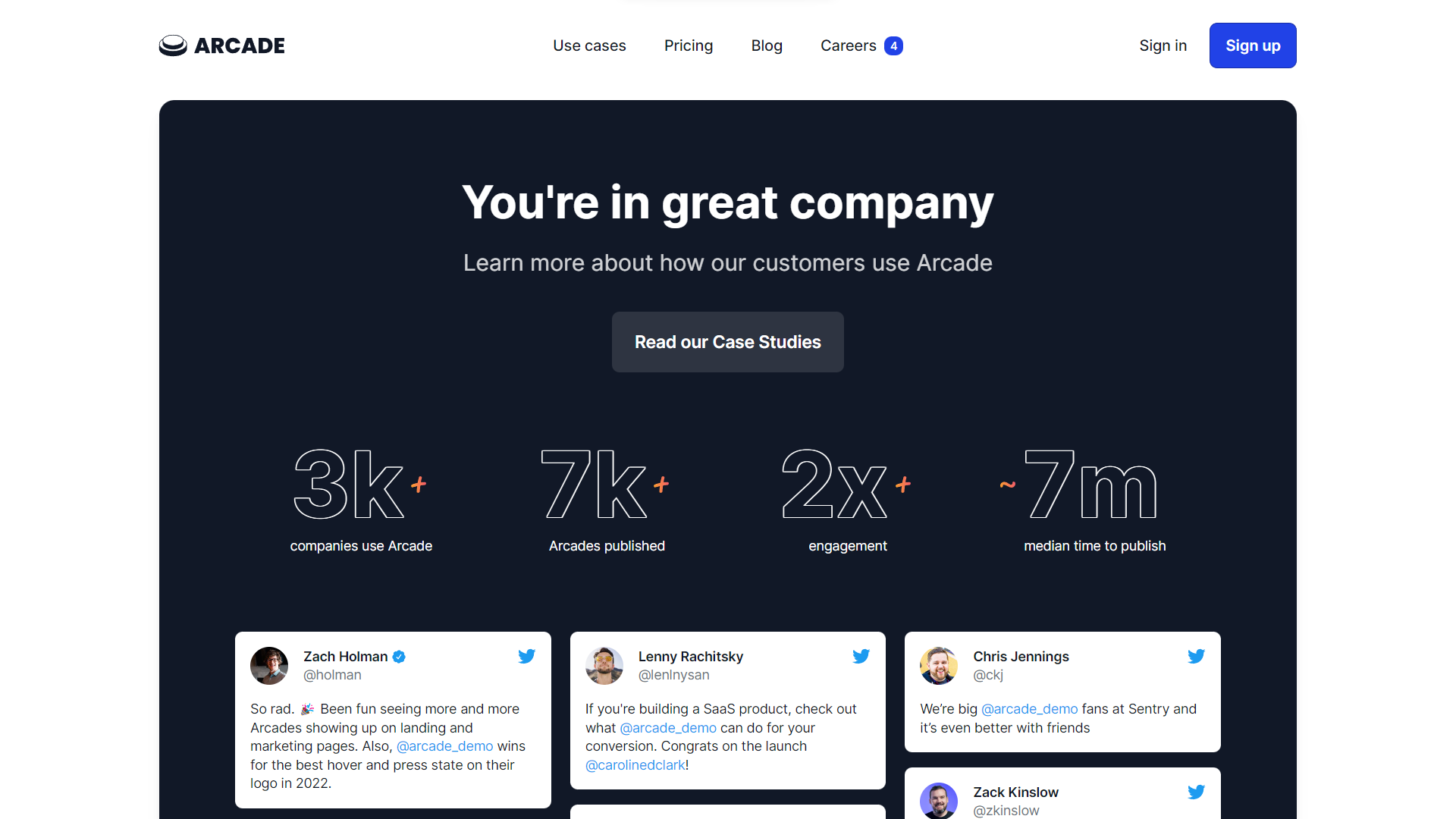Click the blue Sign up button
Viewport: 1456px width, 819px height.
pyautogui.click(x=1253, y=45)
